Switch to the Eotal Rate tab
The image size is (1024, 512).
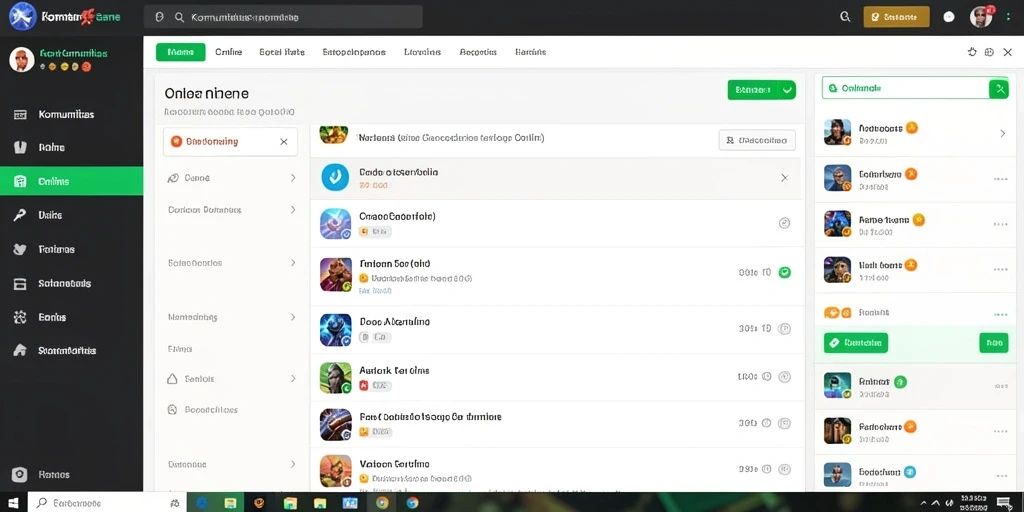coord(282,52)
